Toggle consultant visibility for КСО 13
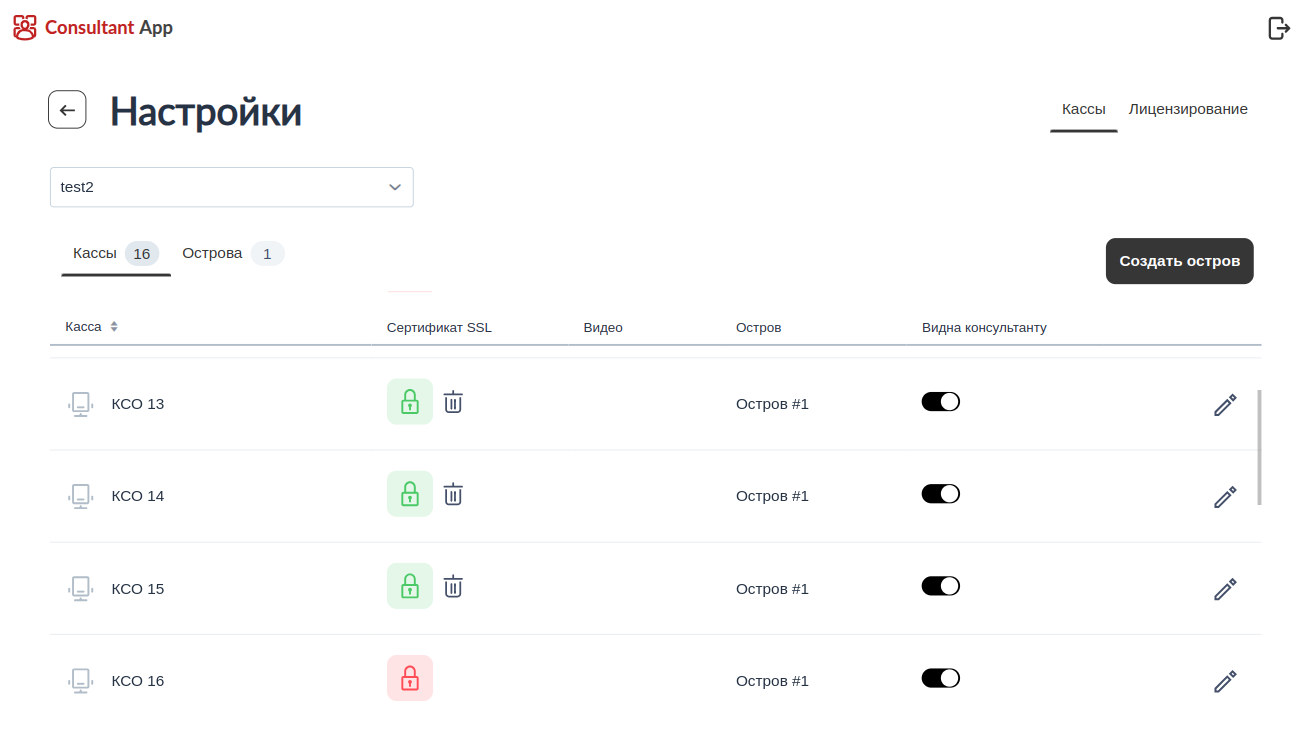Image resolution: width=1311 pixels, height=737 pixels. click(x=940, y=402)
